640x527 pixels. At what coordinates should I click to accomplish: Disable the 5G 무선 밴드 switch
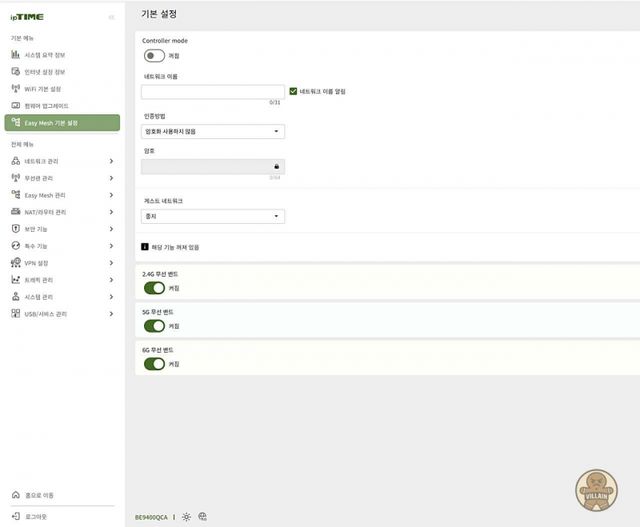tap(154, 326)
